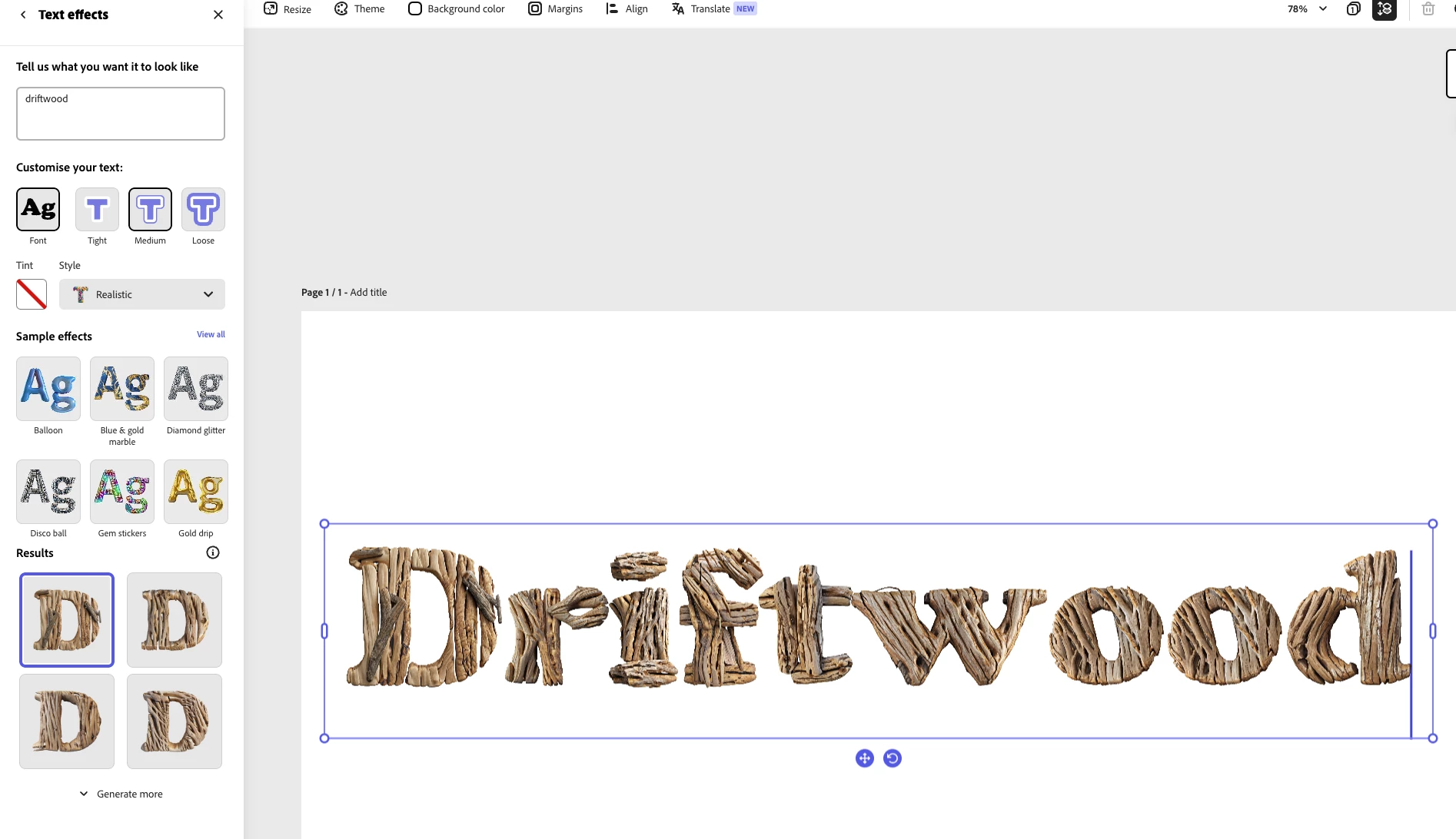Select the fourth driftwood result thumbnail
The width and height of the screenshot is (1456, 839).
(x=175, y=721)
